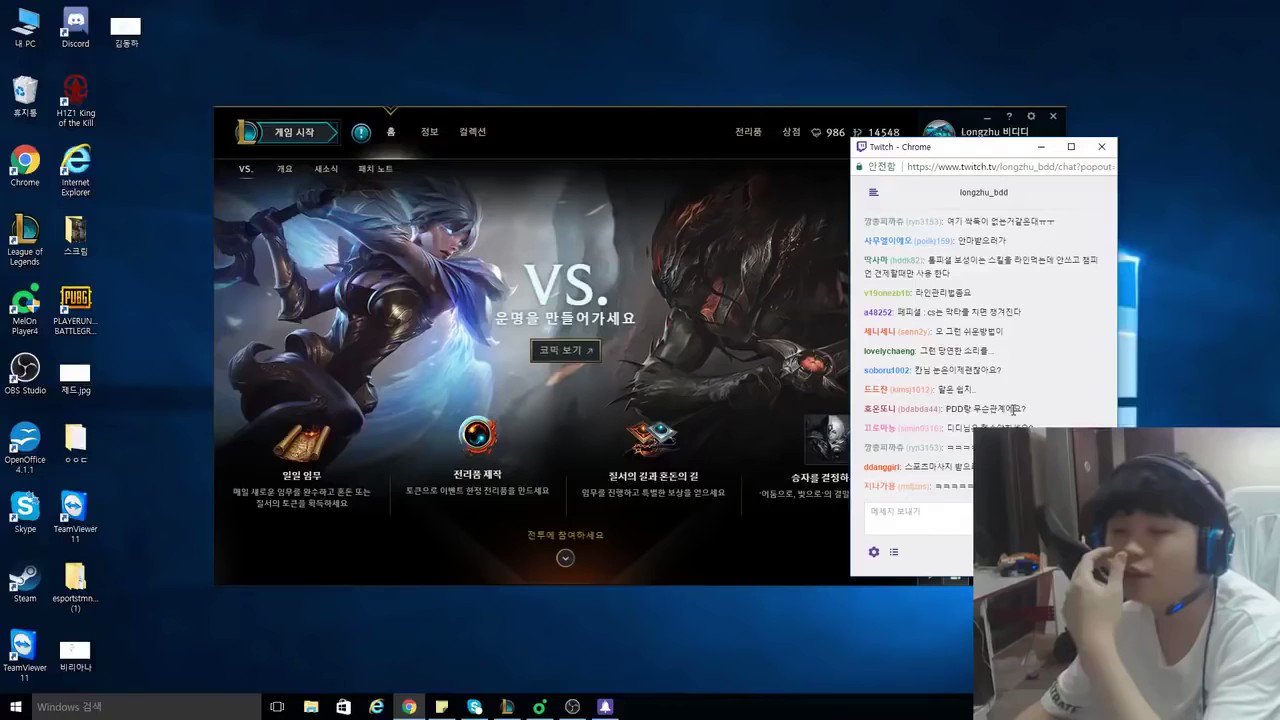Open League client settings gear
Screen dimensions: 1280x720
click(x=1031, y=116)
